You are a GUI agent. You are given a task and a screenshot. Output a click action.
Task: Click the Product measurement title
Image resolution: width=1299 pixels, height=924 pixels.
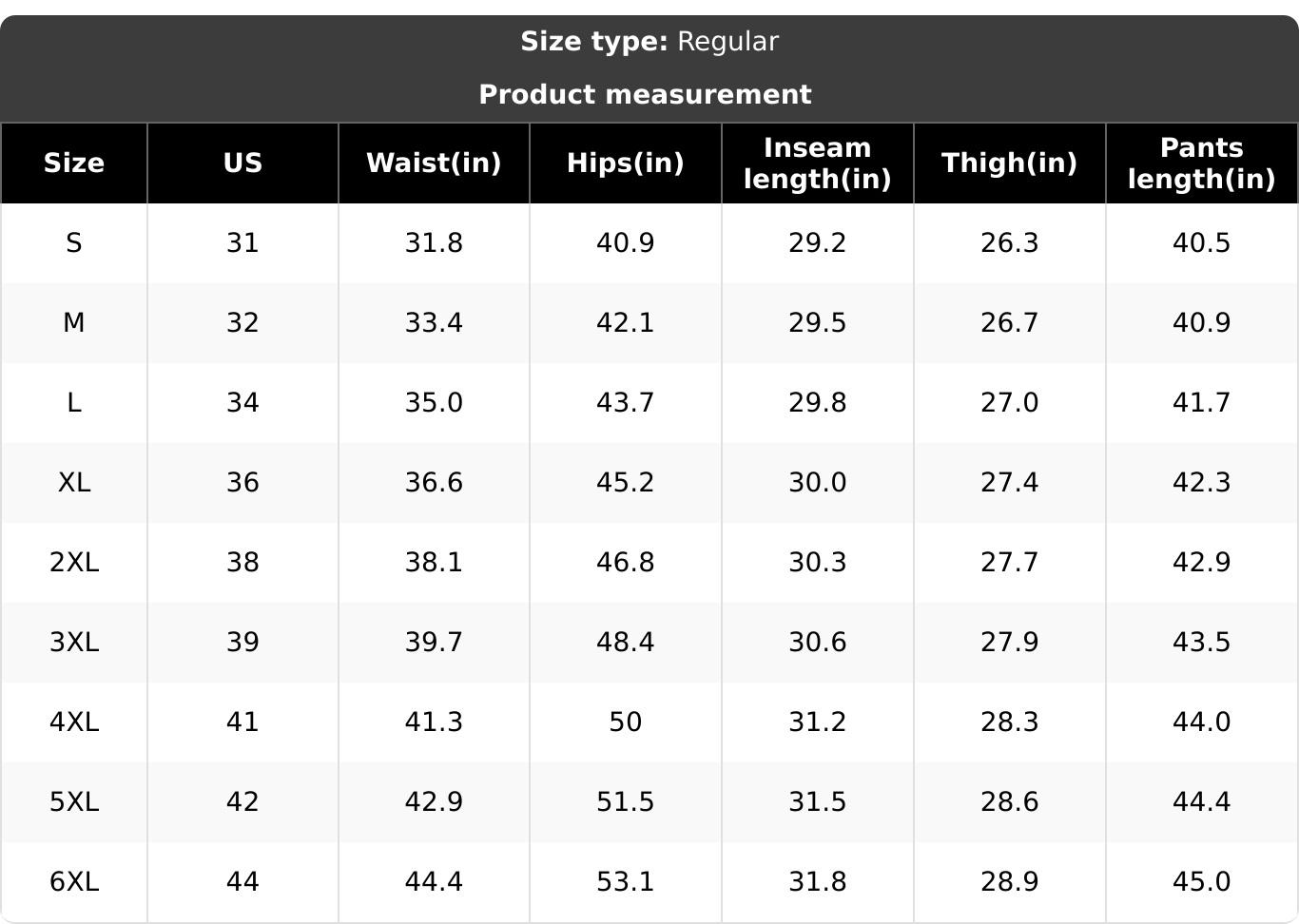(x=645, y=94)
